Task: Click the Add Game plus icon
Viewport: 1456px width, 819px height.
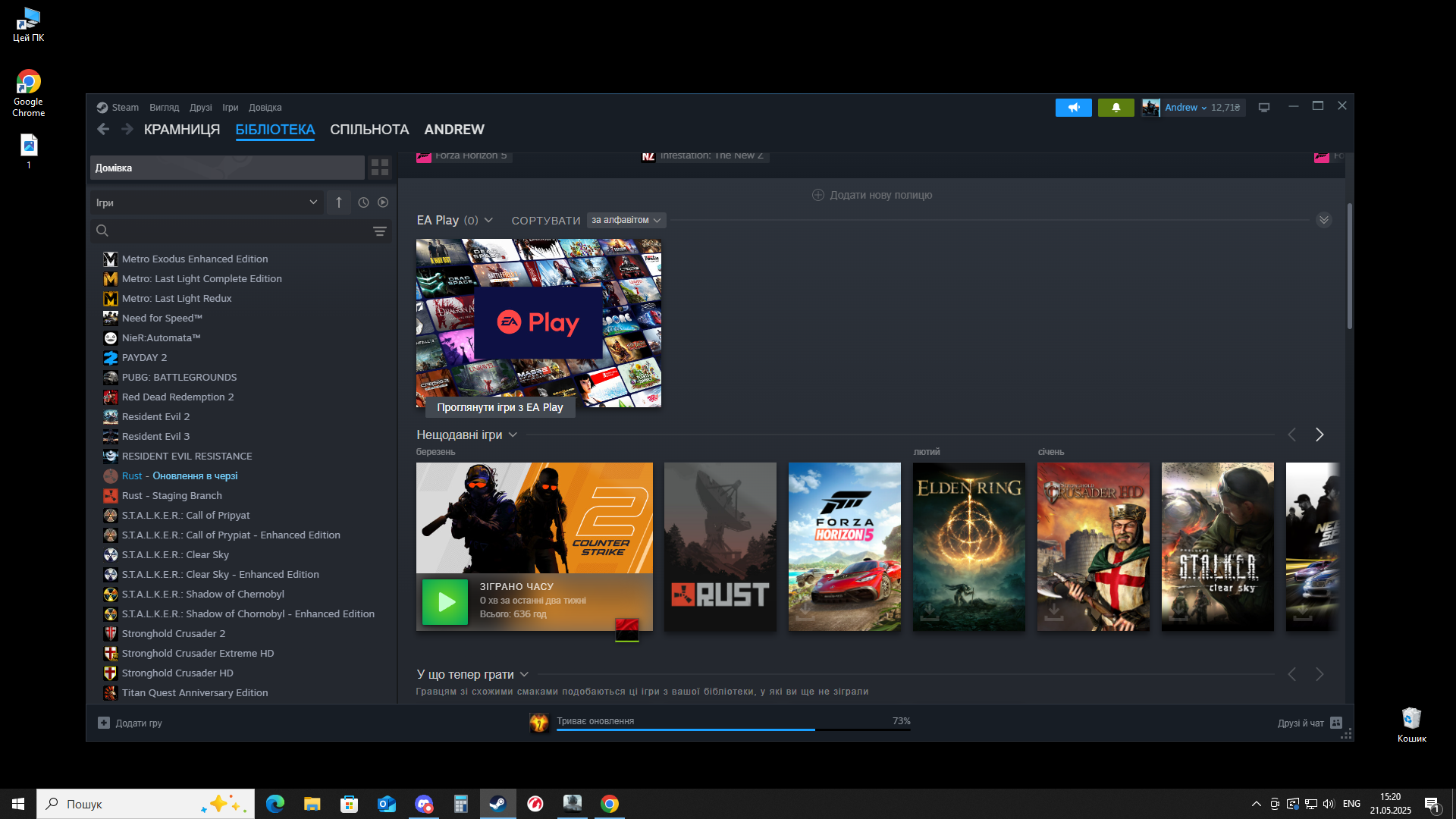Action: 104,723
